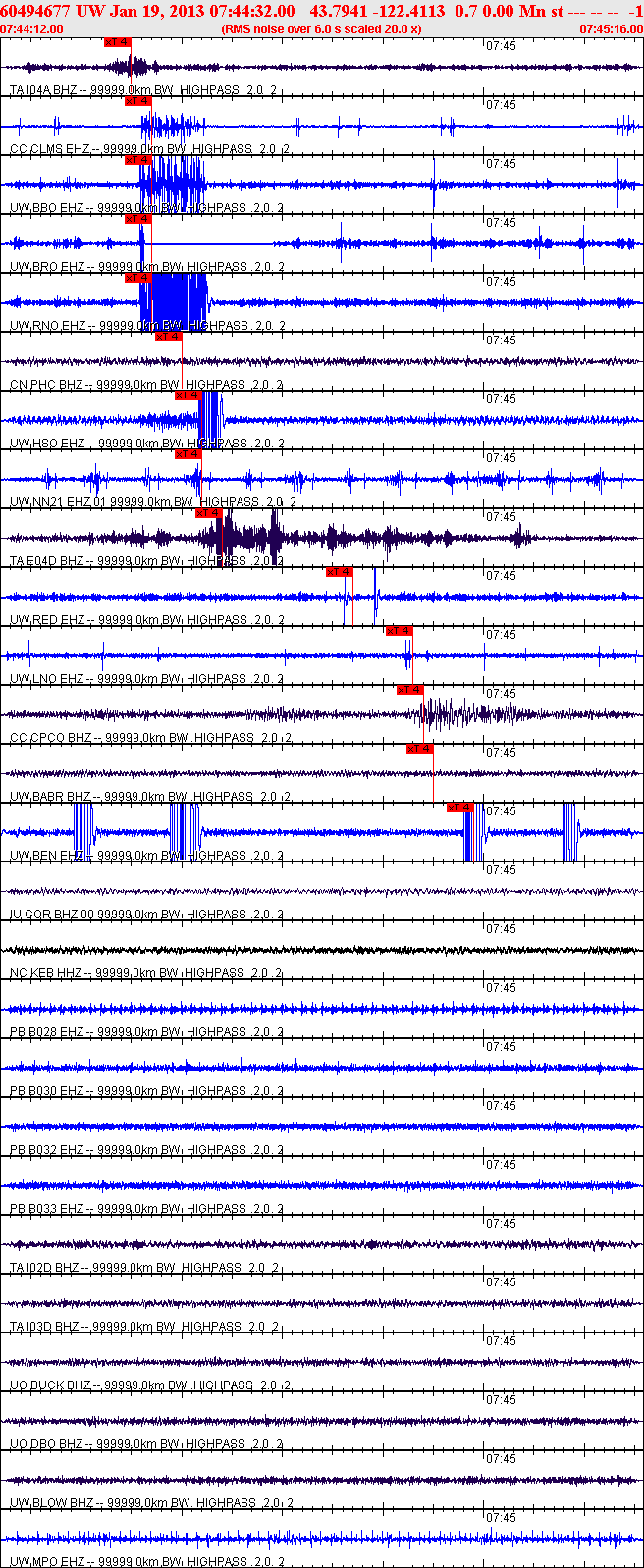Click the UW RED EHZ station label
The height and width of the screenshot is (1568, 644).
47,620
